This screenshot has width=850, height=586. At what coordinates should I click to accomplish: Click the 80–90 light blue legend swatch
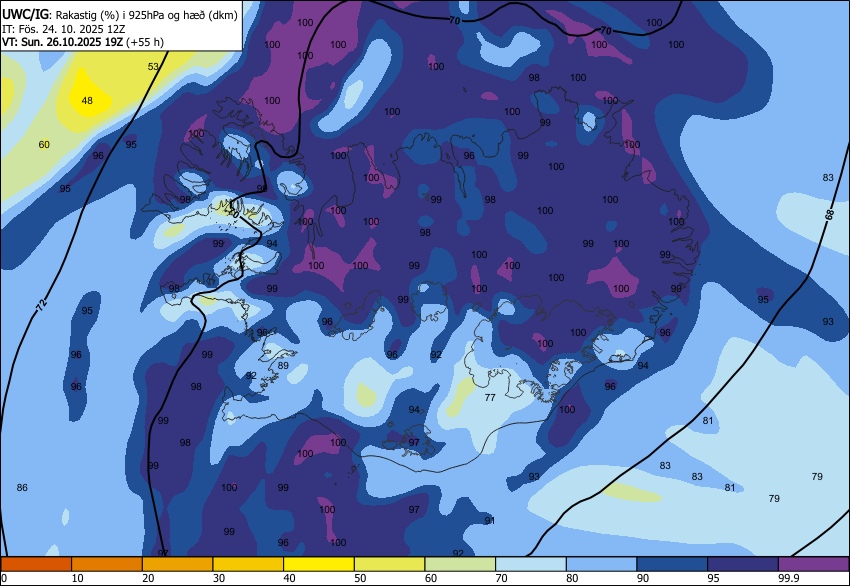pos(601,564)
